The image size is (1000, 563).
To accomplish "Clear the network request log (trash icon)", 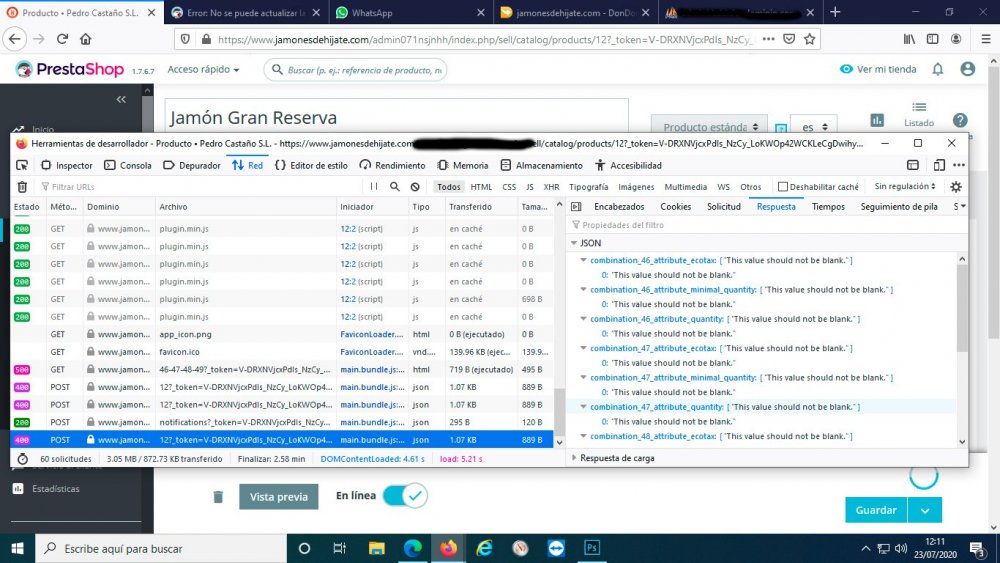I will pyautogui.click(x=22, y=187).
